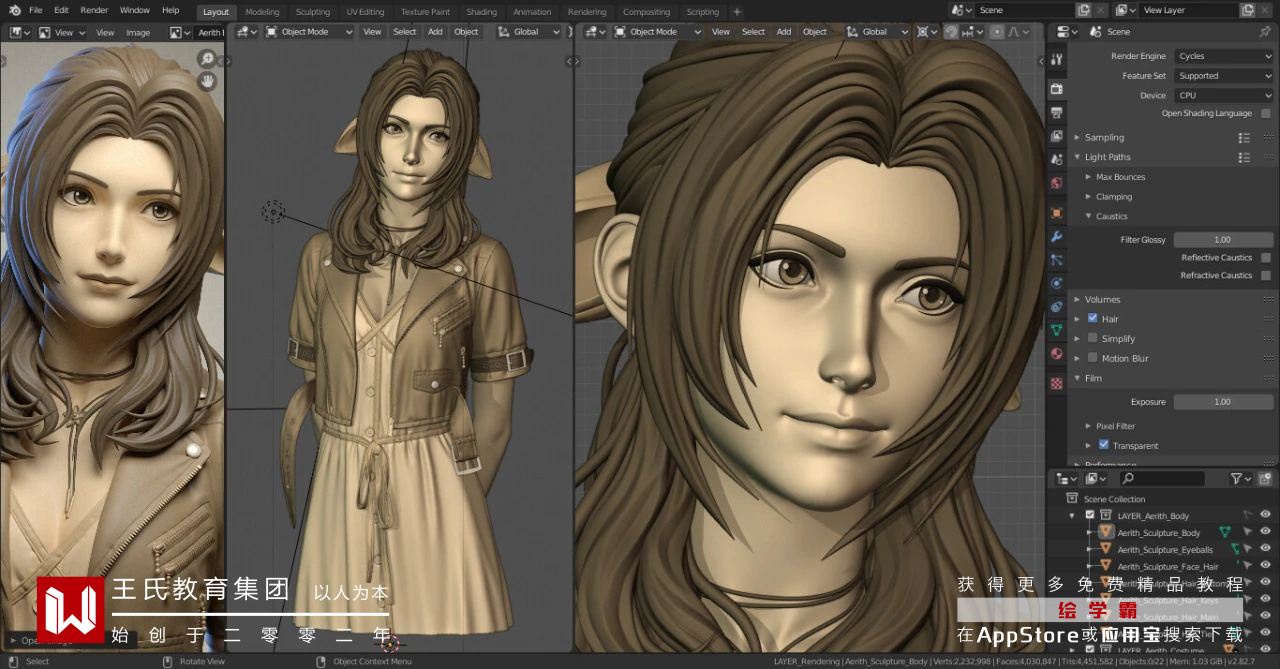Expand the Max Bounces subpanel
This screenshot has width=1280, height=669.
(x=1120, y=177)
